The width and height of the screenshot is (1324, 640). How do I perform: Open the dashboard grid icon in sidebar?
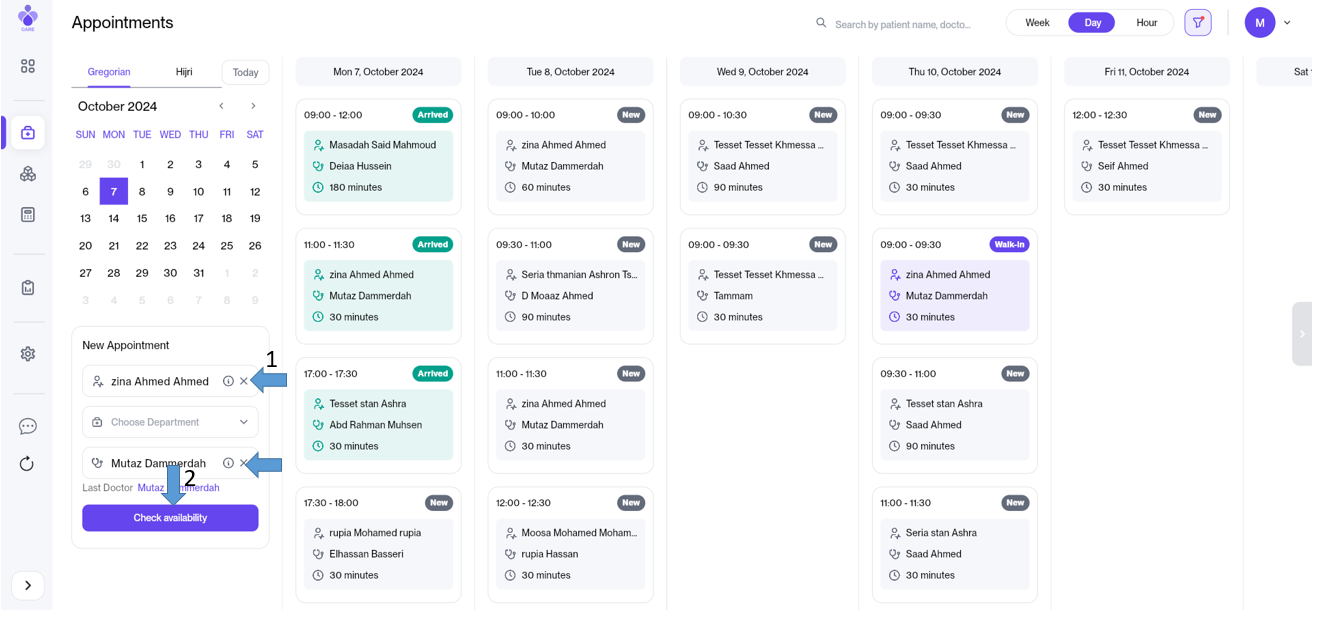[28, 66]
